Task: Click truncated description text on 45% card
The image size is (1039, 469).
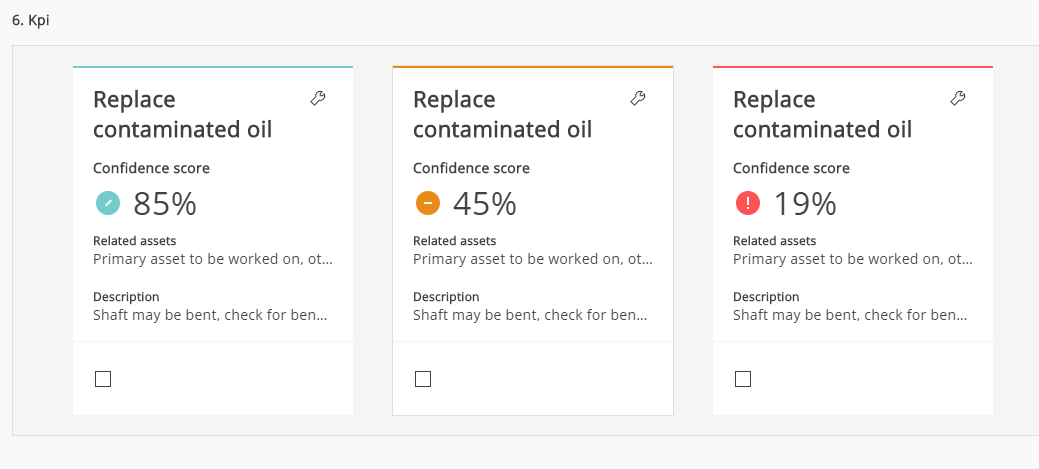Action: pyautogui.click(x=532, y=315)
